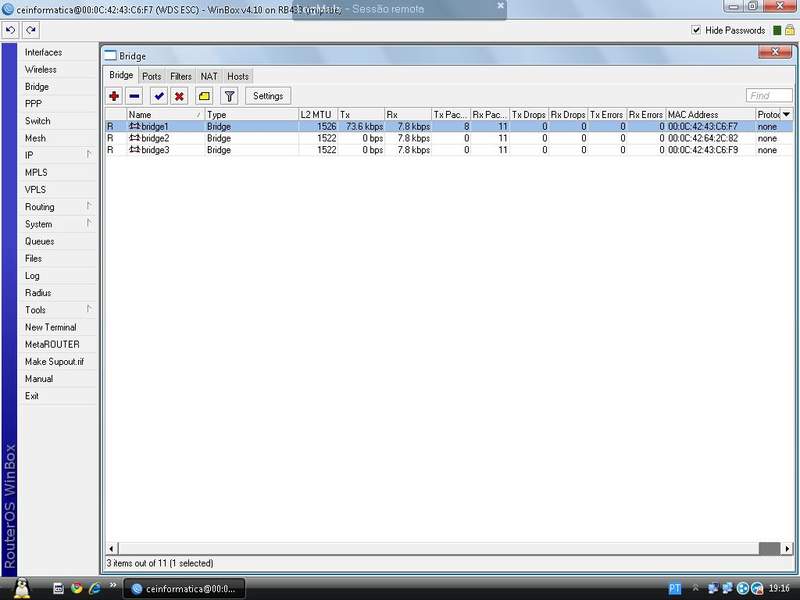Switch to the NAT tab
Viewport: 800px width, 600px height.
click(x=209, y=77)
